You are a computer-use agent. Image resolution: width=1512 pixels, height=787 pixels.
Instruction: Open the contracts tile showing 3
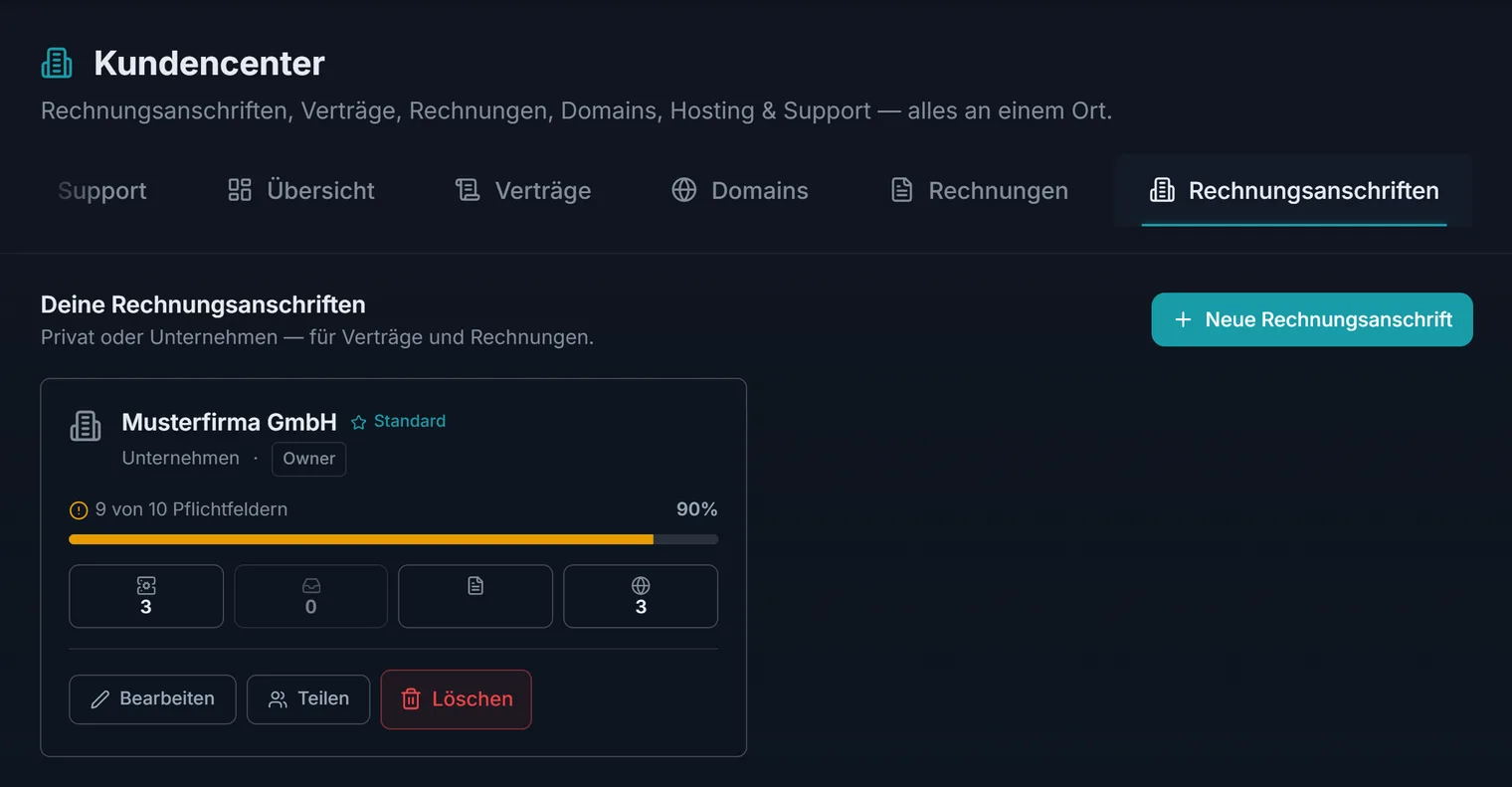click(146, 596)
